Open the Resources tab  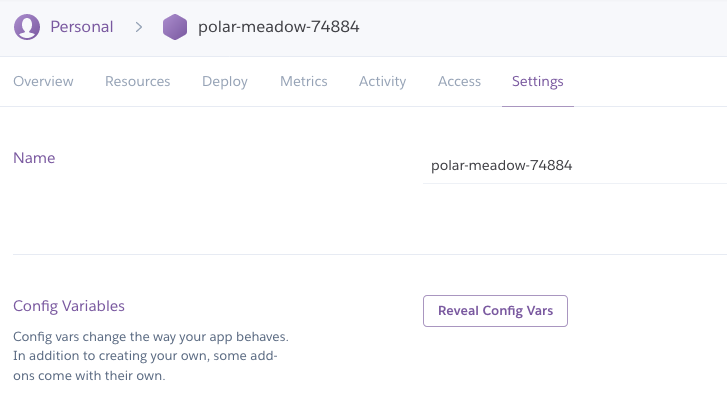[x=138, y=82]
